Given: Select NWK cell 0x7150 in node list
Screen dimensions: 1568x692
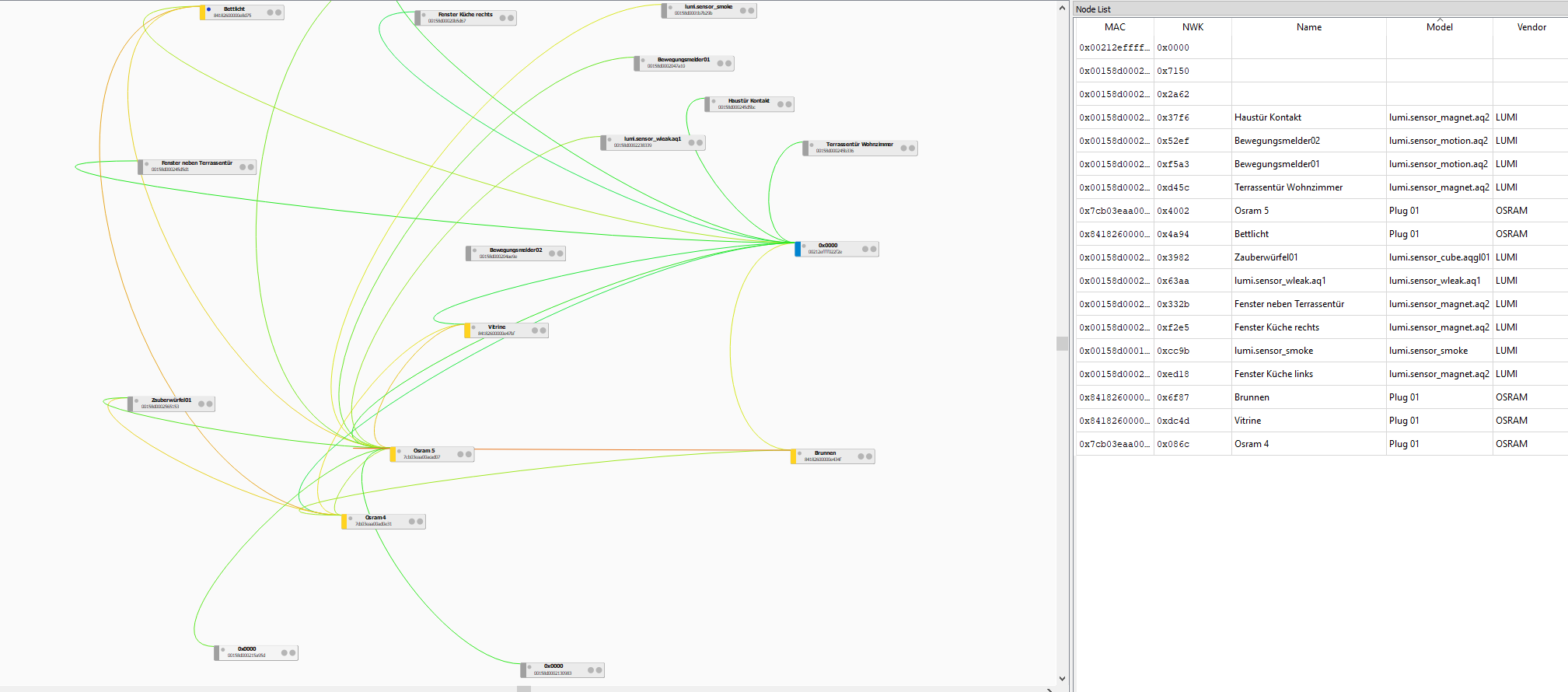Looking at the screenshot, I should pos(1193,71).
